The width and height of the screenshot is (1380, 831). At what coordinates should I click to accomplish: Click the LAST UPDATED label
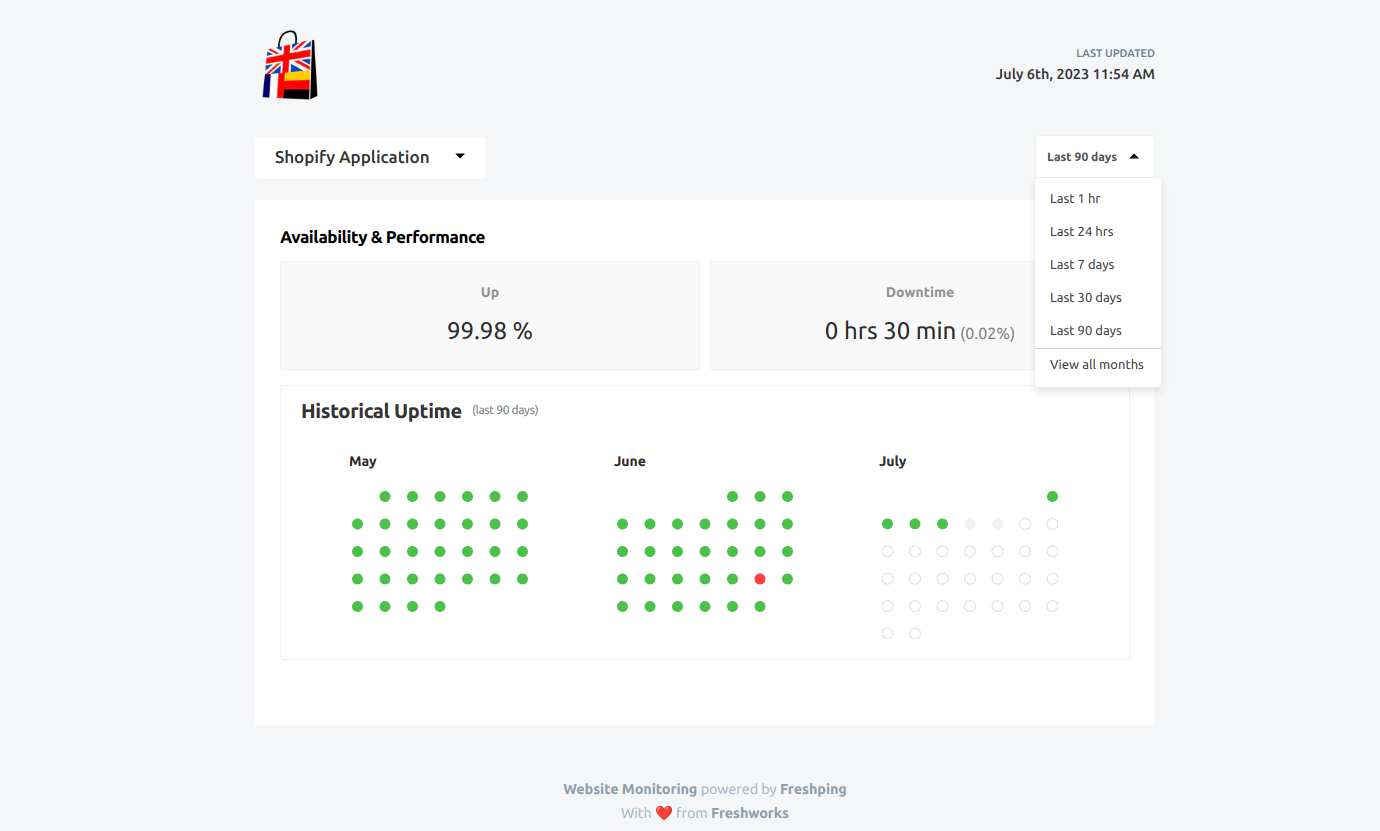[1115, 53]
